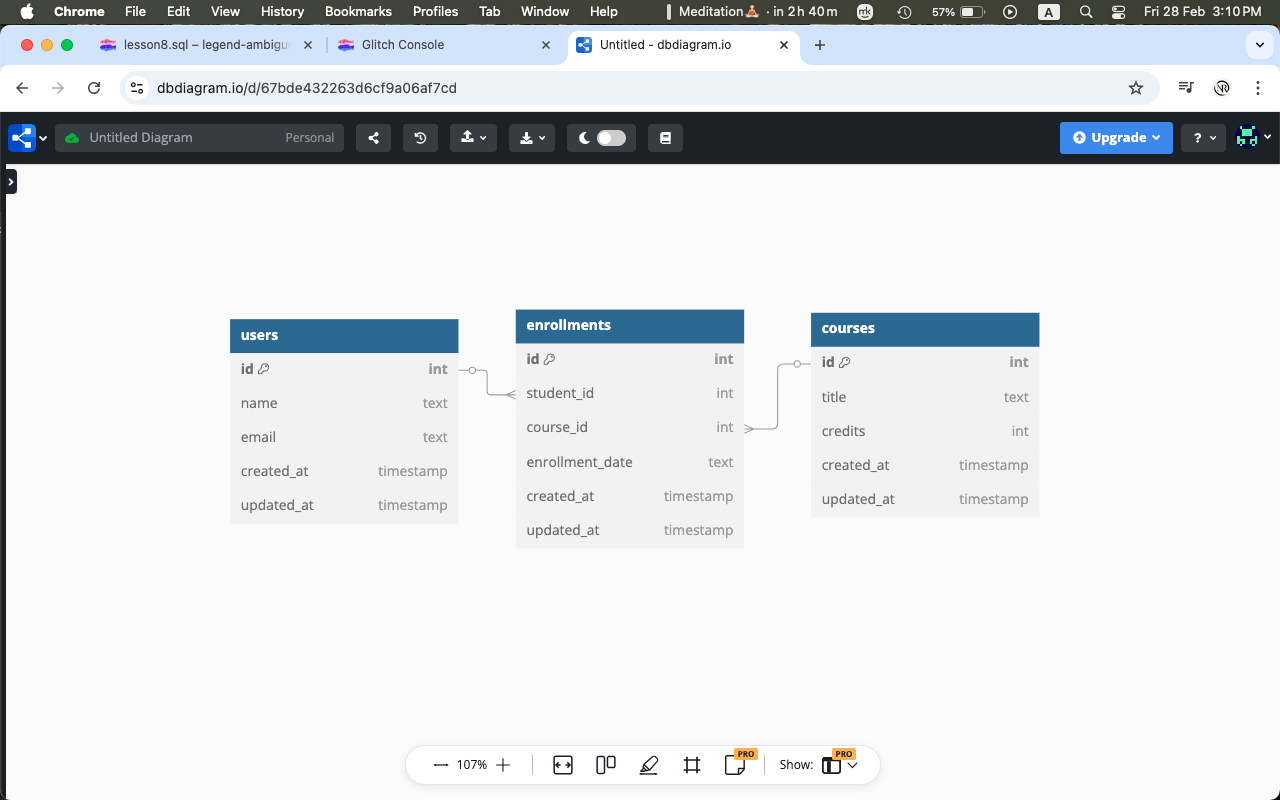This screenshot has width=1280, height=800.
Task: Add a sticky note
Action: 735,765
